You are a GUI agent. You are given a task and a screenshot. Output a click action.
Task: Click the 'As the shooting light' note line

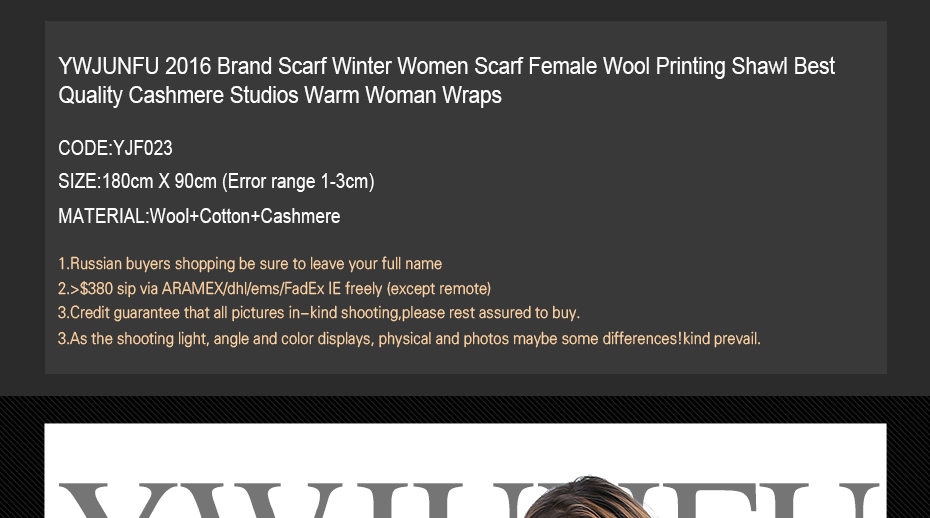coord(409,339)
